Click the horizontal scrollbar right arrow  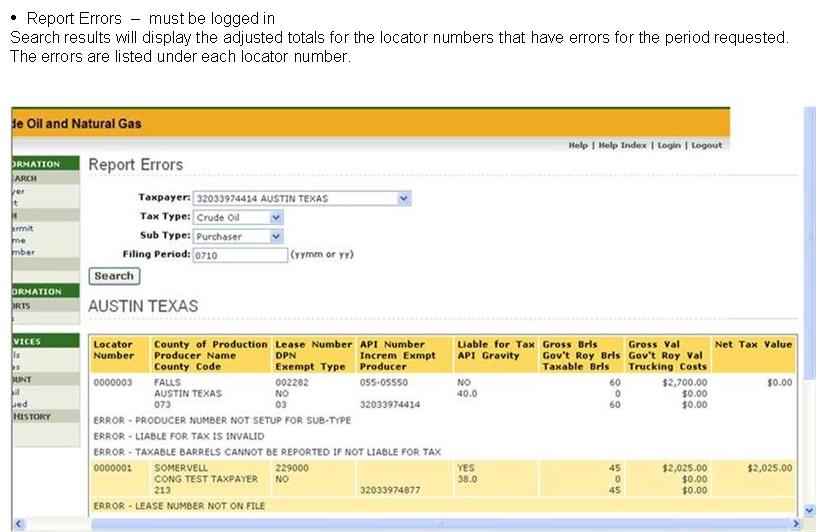tap(796, 524)
